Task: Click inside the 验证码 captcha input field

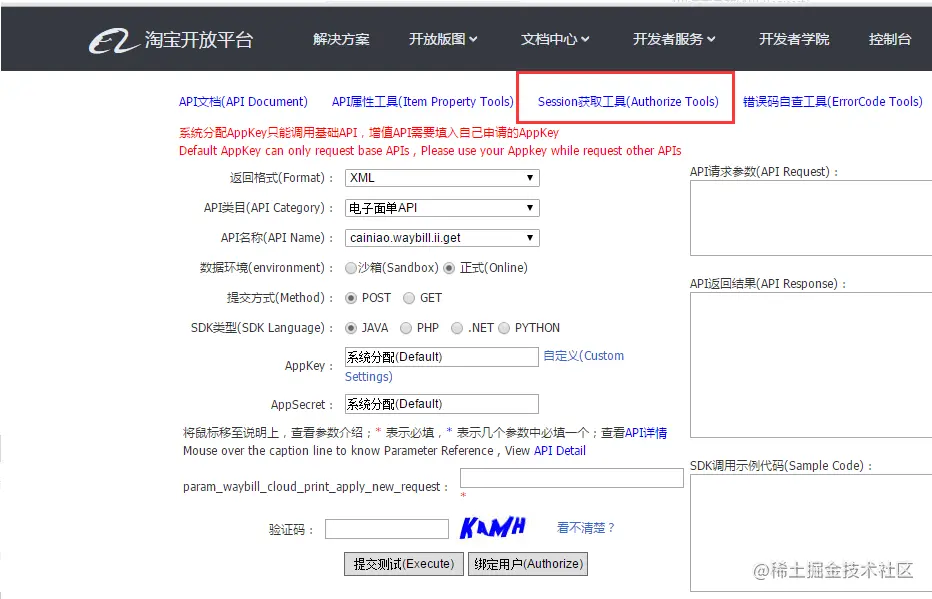Action: pyautogui.click(x=386, y=528)
